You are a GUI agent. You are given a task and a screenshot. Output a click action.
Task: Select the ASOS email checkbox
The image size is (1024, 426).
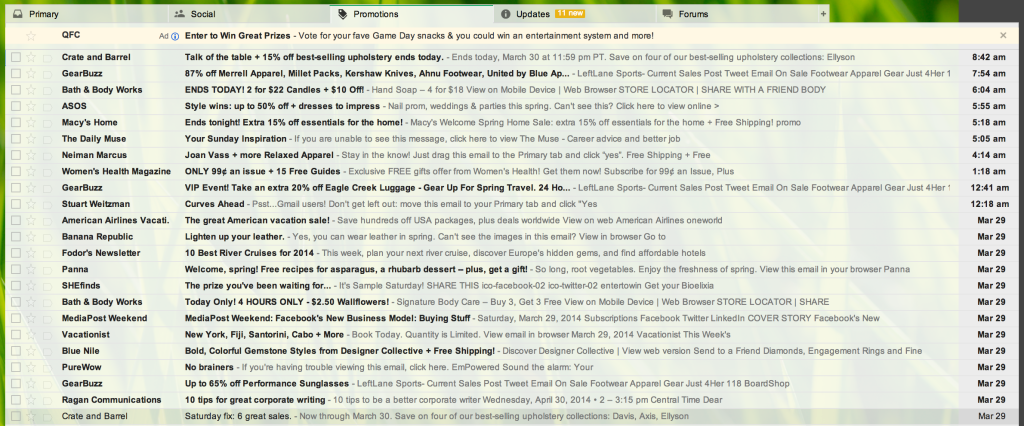[x=16, y=106]
